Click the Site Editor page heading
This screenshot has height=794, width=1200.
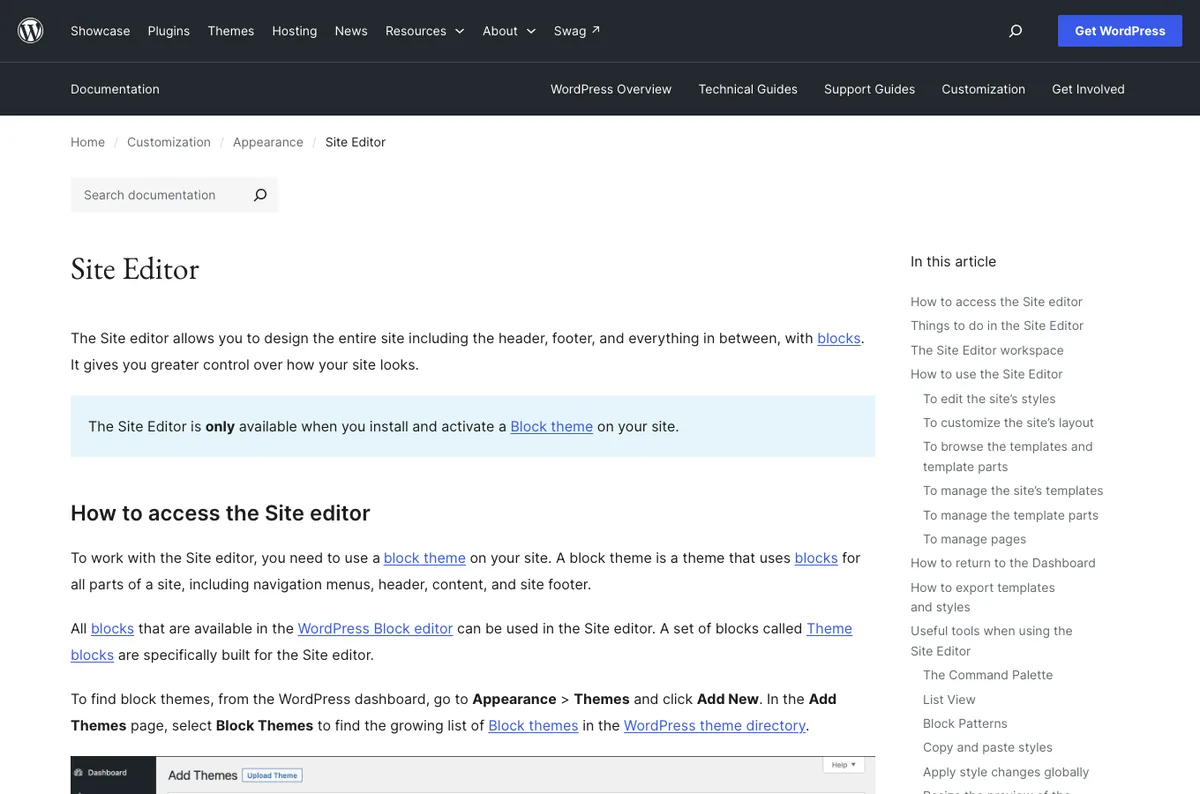(x=135, y=269)
